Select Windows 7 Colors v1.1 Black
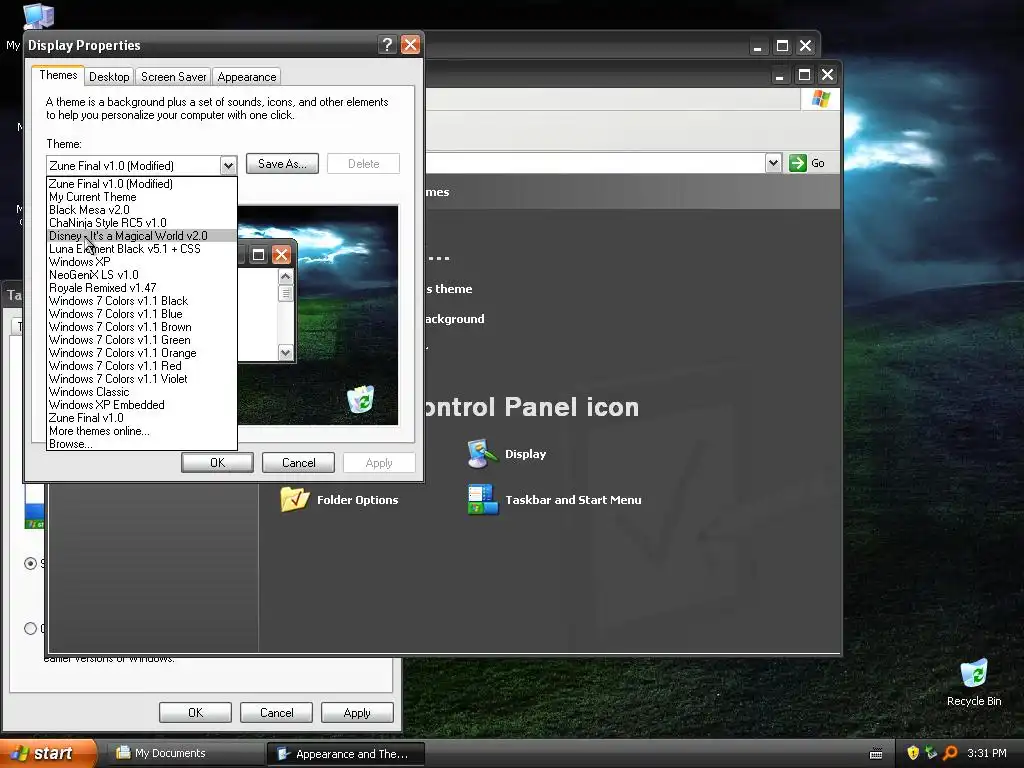The height and width of the screenshot is (768, 1024). (x=142, y=301)
